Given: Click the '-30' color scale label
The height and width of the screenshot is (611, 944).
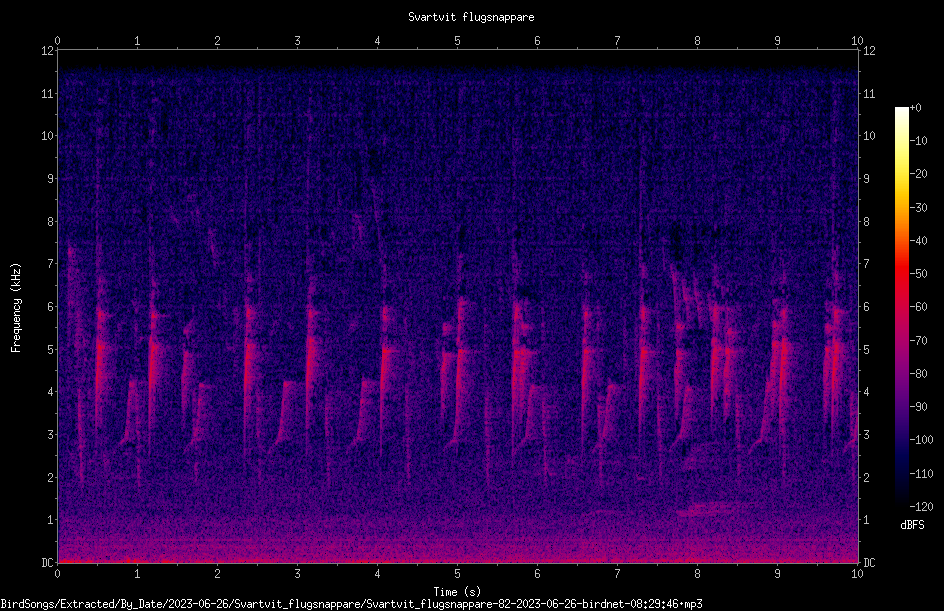Looking at the screenshot, I should [x=918, y=208].
